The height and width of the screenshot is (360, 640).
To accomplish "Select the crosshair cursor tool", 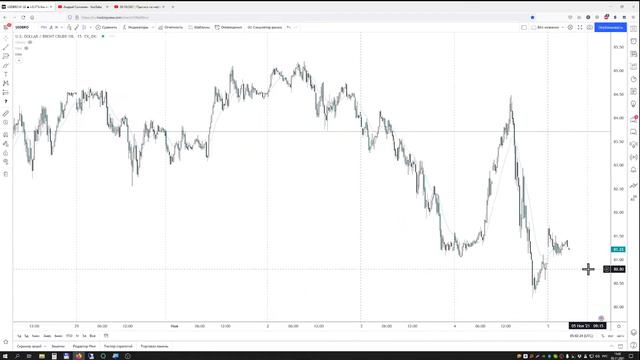I will pyautogui.click(x=6, y=38).
